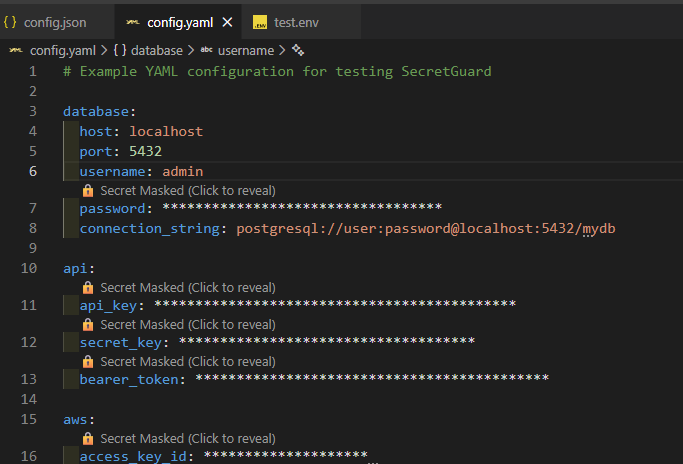Click the 'bearer_token' key name
The image size is (683, 464).
(x=129, y=380)
